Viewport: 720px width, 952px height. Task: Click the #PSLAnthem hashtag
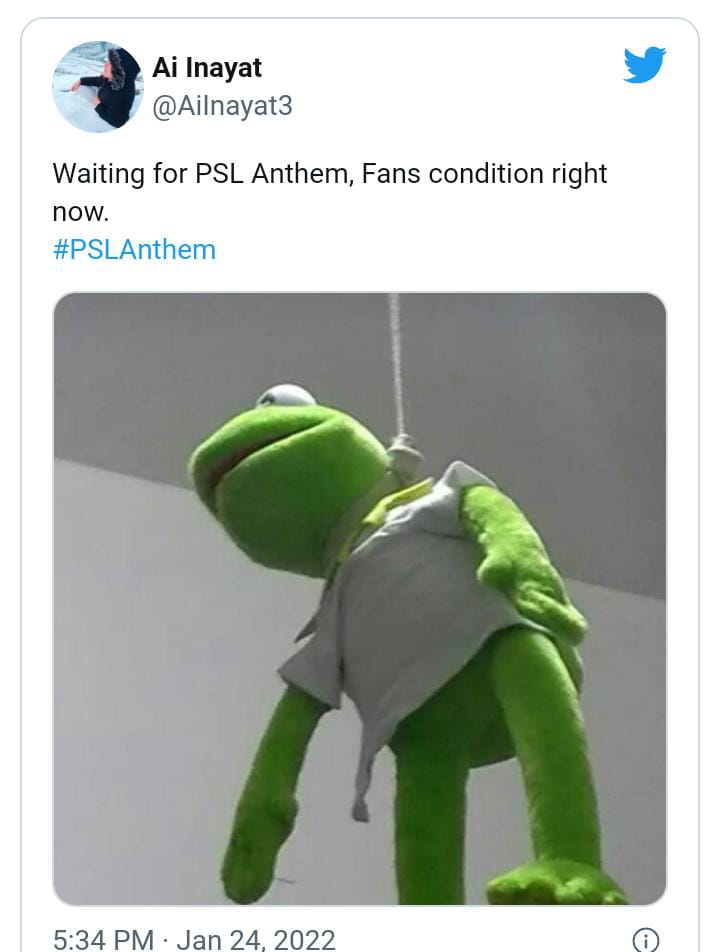(x=134, y=250)
